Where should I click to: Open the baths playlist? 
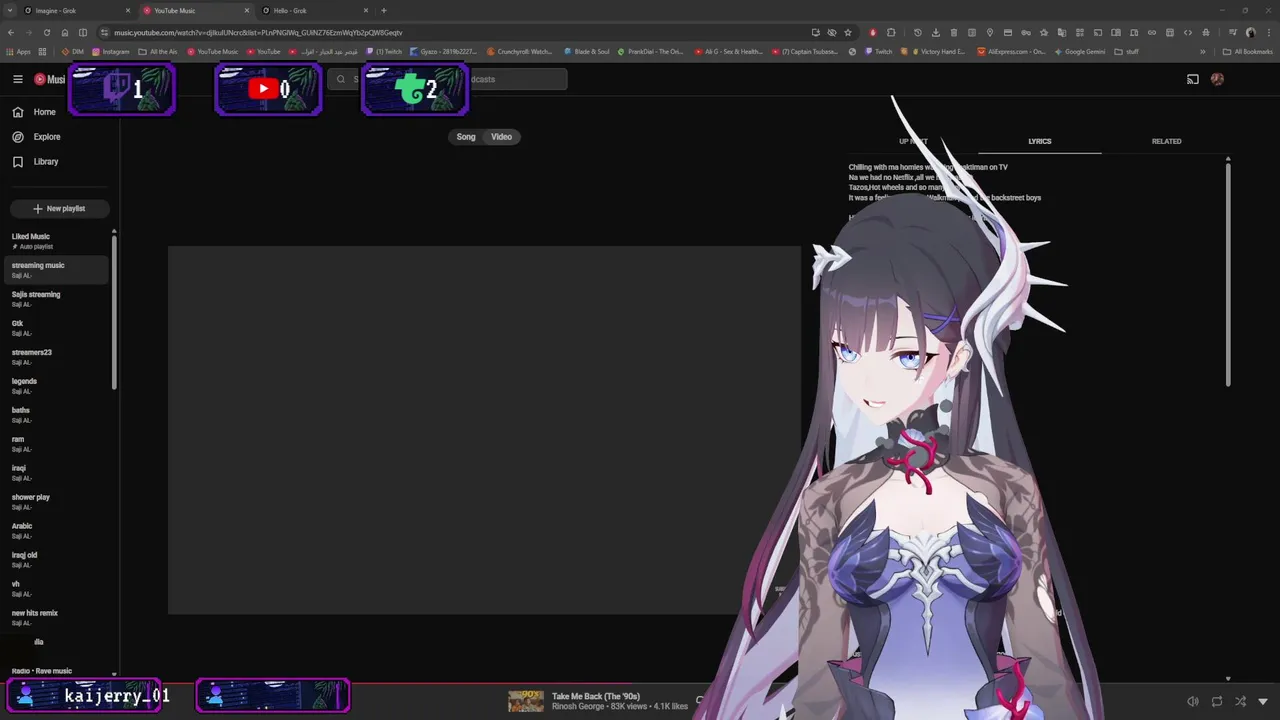(58, 415)
